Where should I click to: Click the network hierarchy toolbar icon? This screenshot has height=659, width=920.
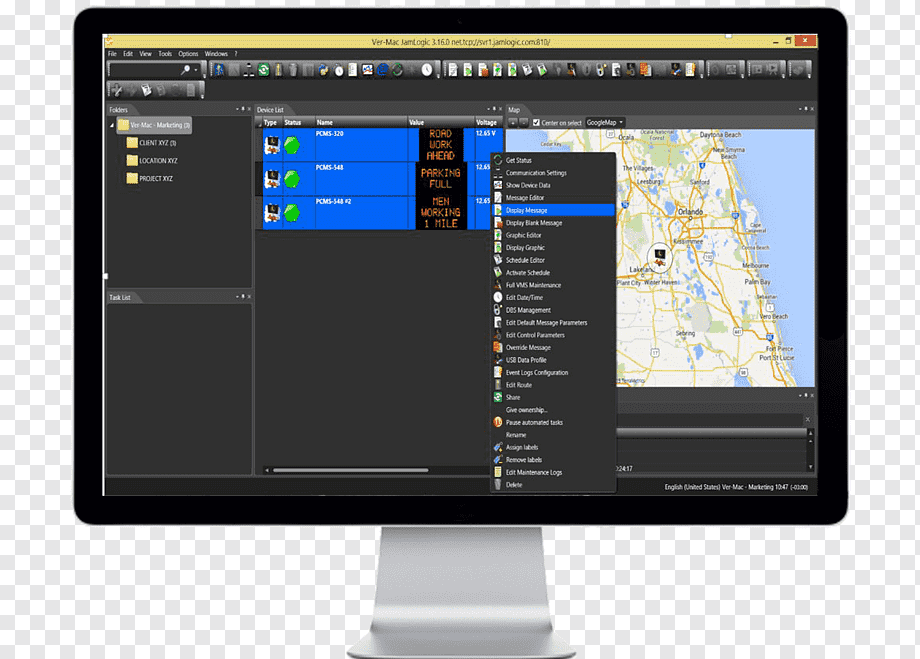pyautogui.click(x=249, y=70)
